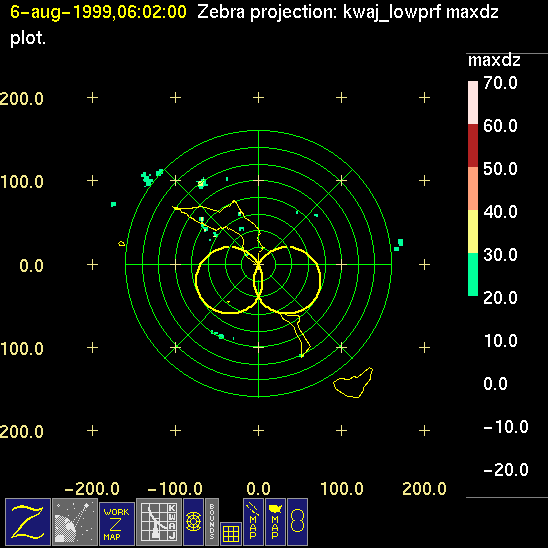Click the 60.0–70.0 pale pink color band
The width and height of the screenshot is (548, 548).
click(x=473, y=102)
